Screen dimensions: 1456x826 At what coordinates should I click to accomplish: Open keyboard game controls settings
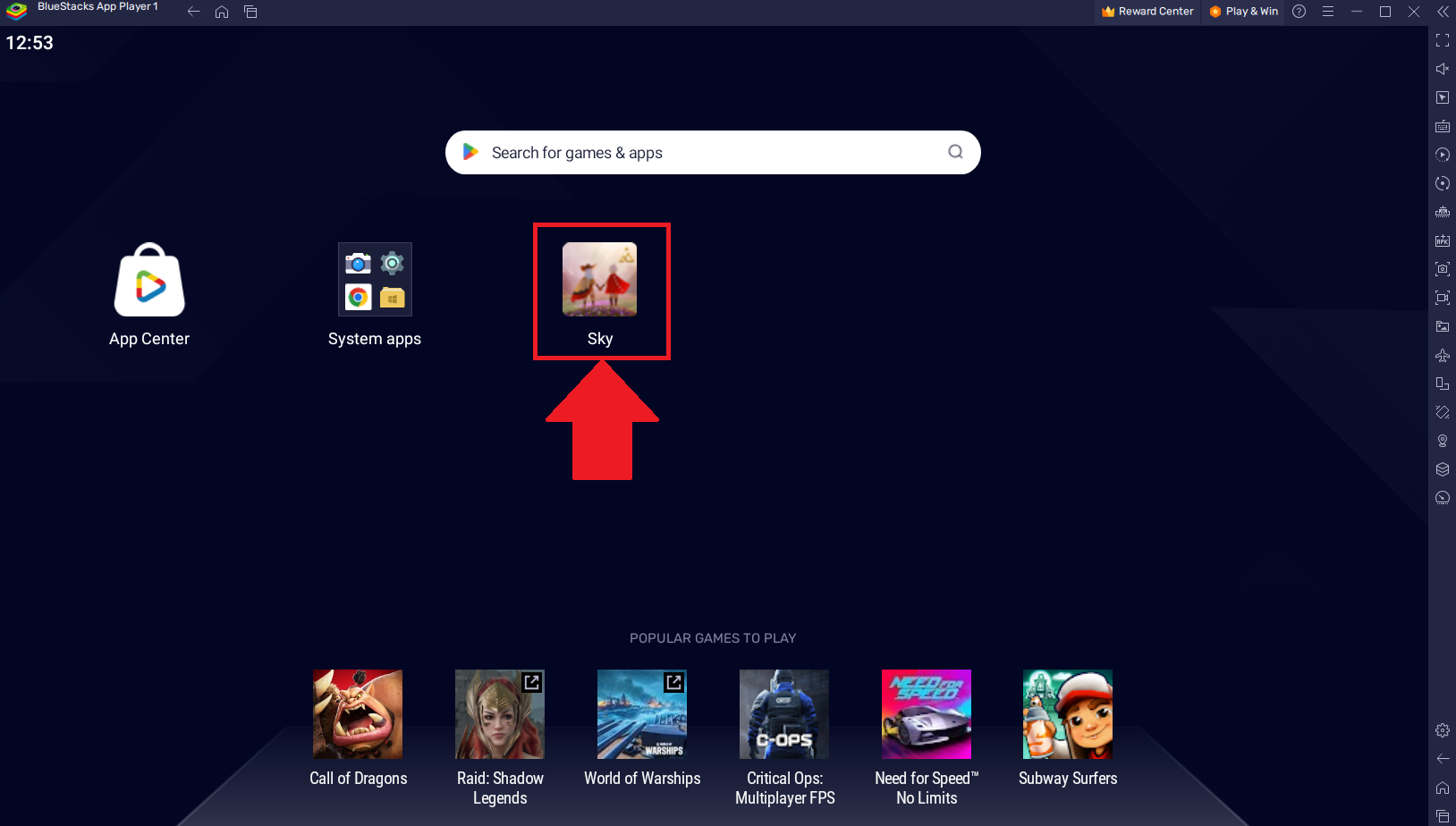pyautogui.click(x=1442, y=126)
